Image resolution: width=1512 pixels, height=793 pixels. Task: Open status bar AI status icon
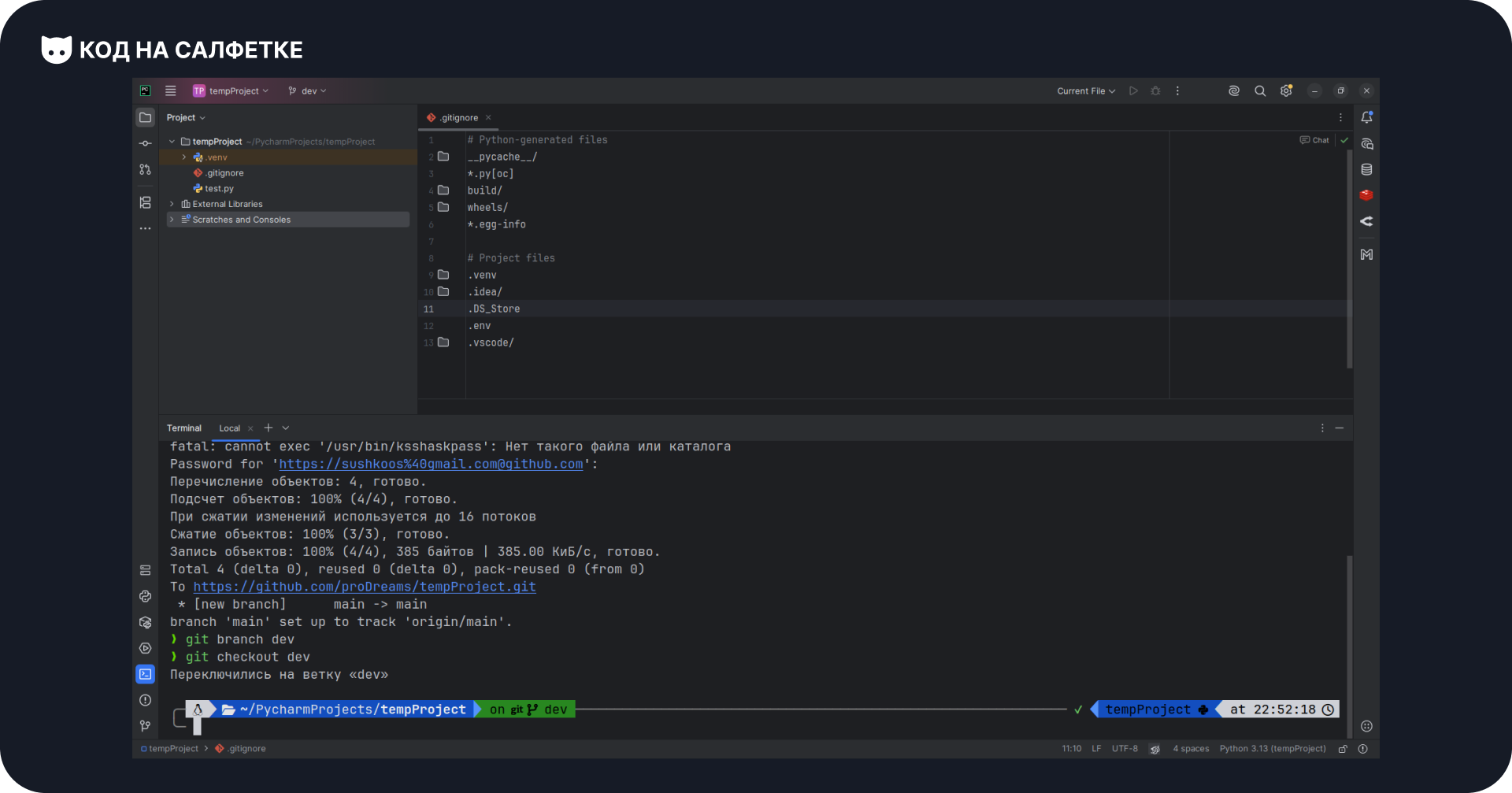1154,749
